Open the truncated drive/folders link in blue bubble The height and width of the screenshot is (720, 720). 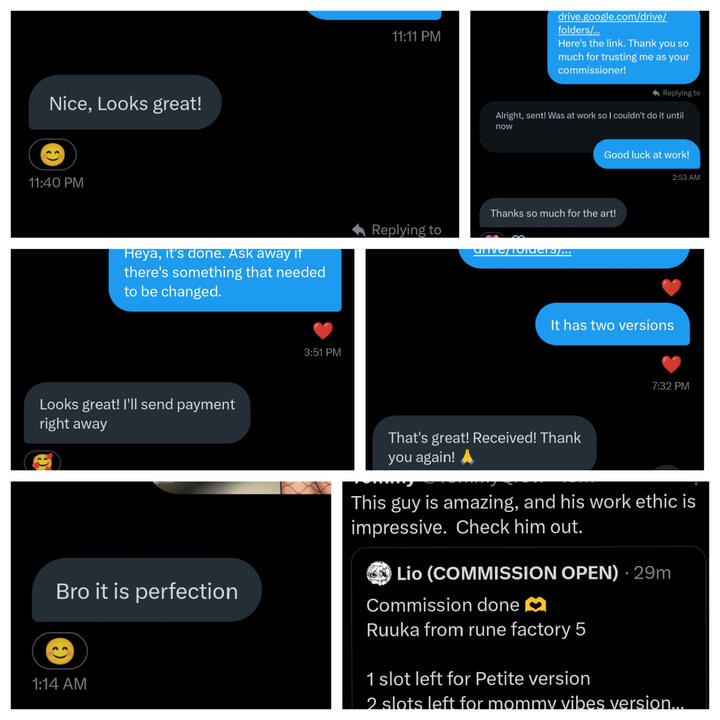pos(522,251)
